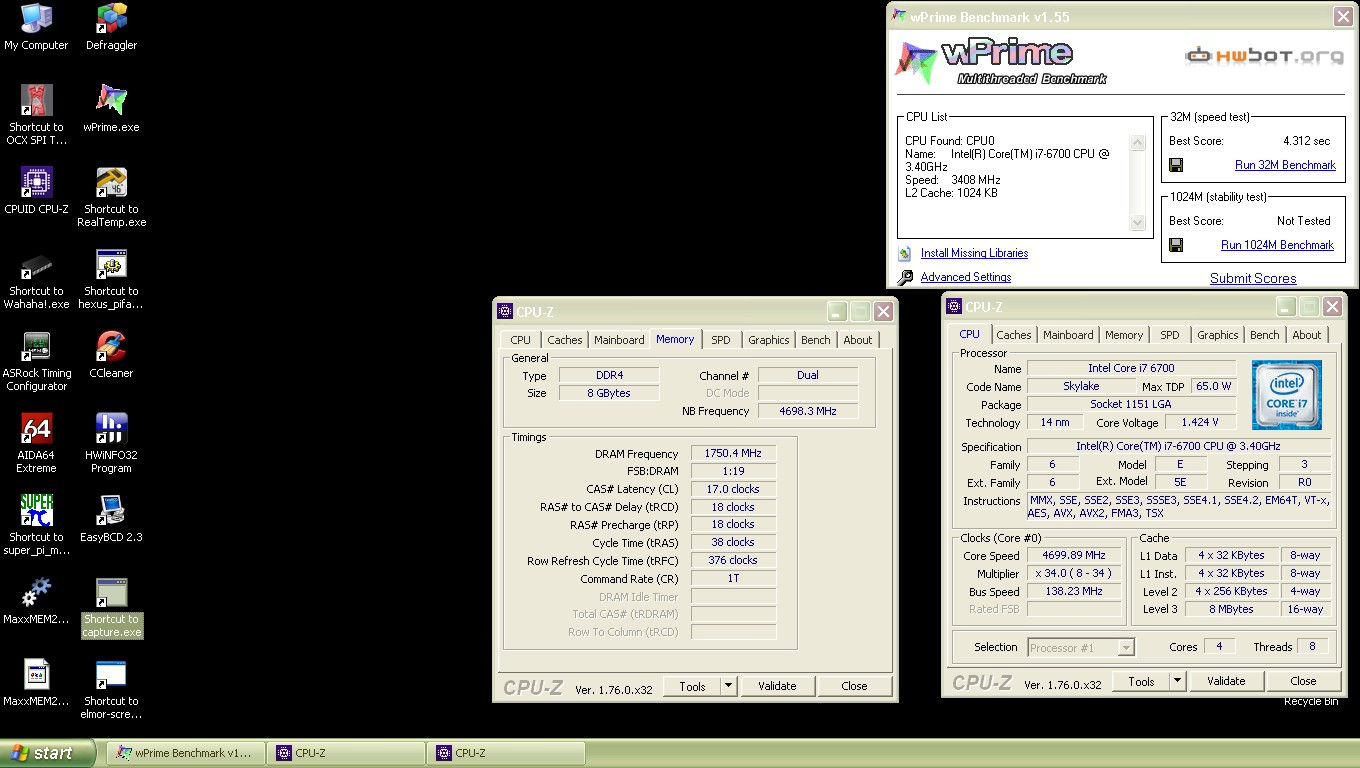This screenshot has height=768, width=1360.
Task: Launch Defraggler from the desktop
Action: pyautogui.click(x=111, y=18)
